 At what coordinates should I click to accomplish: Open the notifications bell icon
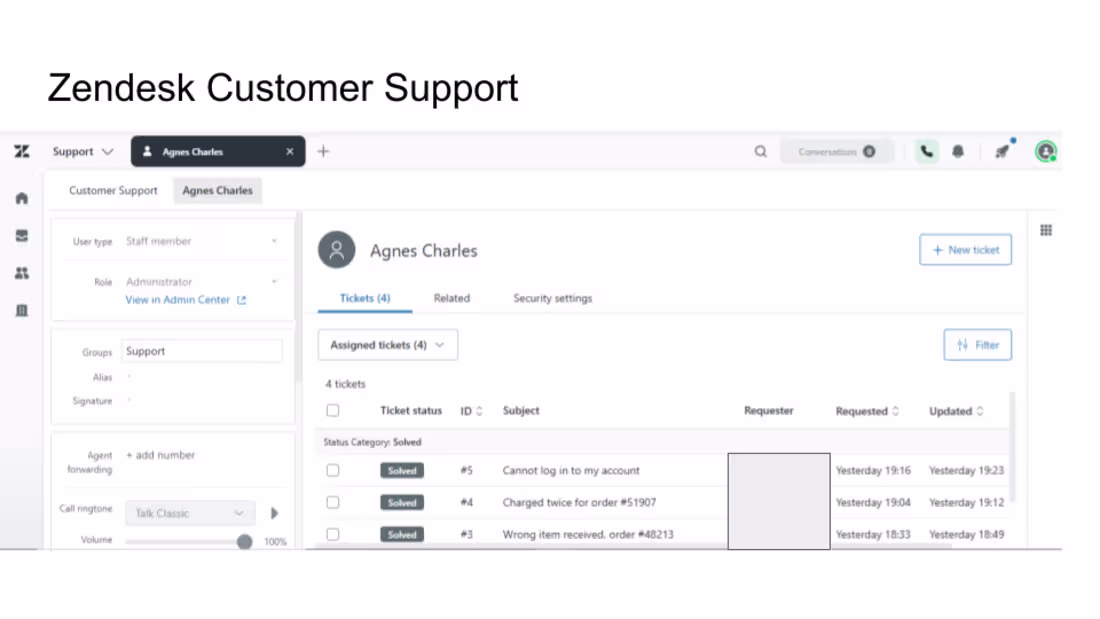tap(958, 152)
